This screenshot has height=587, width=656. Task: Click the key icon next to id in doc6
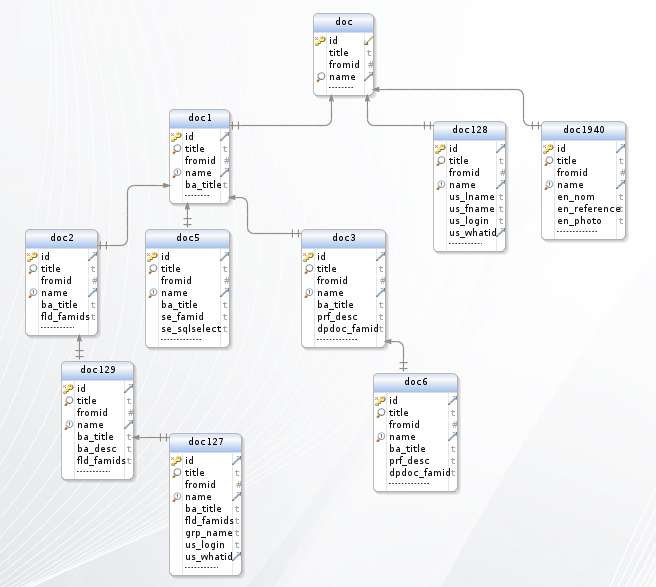[x=380, y=401]
